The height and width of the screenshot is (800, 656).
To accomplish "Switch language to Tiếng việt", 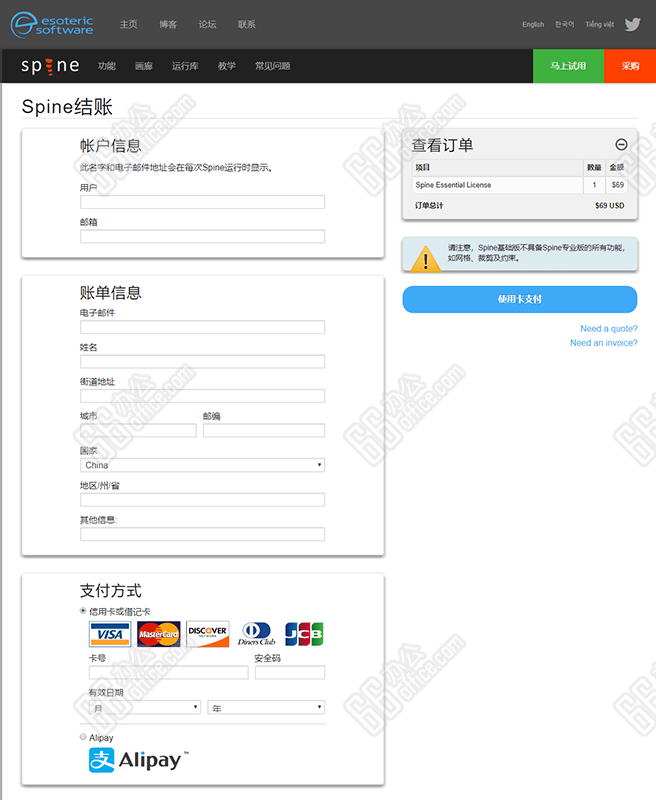I will (599, 24).
